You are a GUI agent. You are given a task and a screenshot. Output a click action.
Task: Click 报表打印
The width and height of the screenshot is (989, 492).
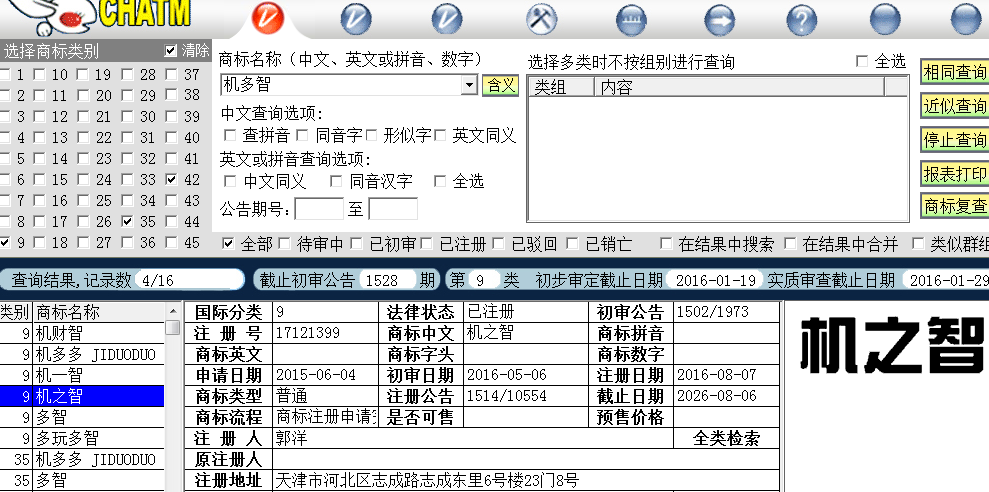point(955,173)
